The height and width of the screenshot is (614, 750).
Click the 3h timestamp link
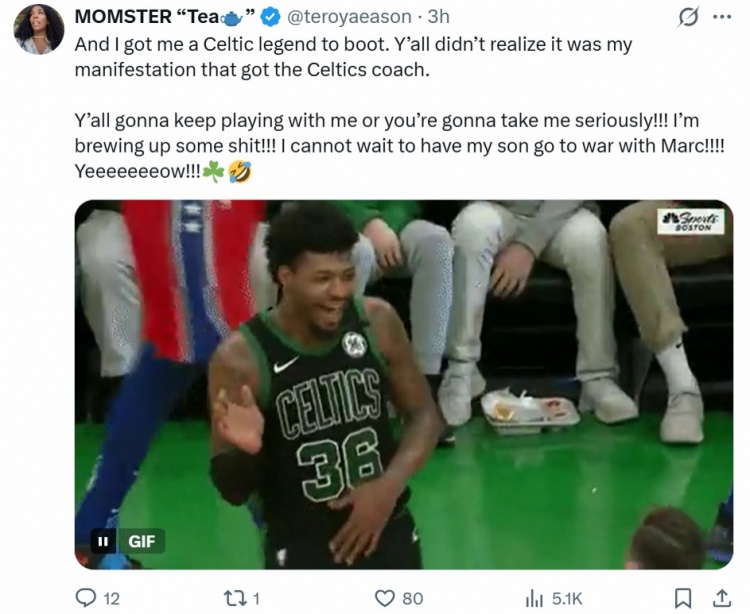439,17
